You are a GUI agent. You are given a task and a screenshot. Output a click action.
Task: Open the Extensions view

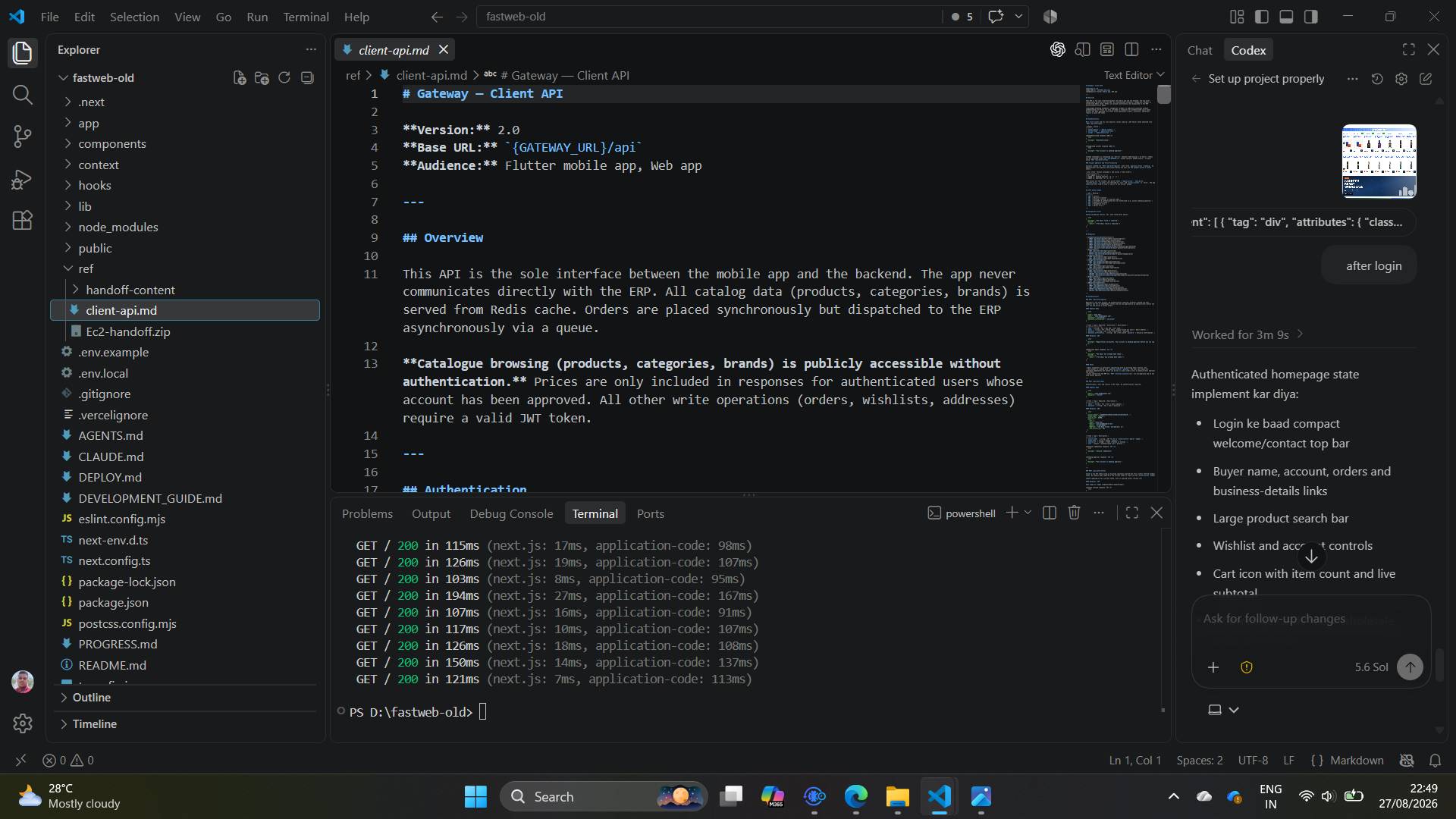tap(23, 220)
